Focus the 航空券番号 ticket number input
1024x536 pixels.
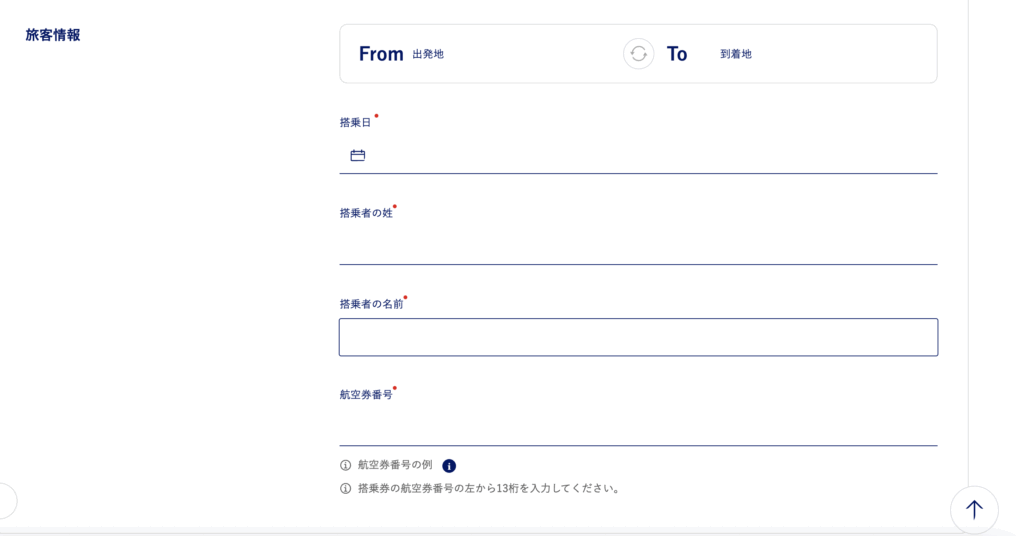click(x=639, y=428)
